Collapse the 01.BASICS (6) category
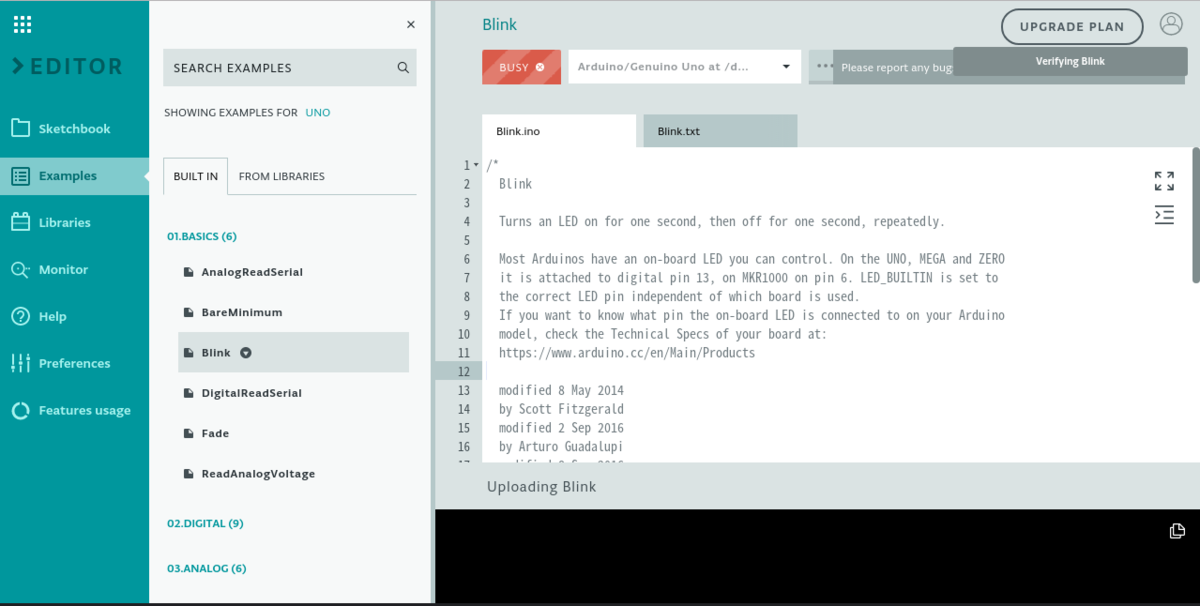 point(202,236)
